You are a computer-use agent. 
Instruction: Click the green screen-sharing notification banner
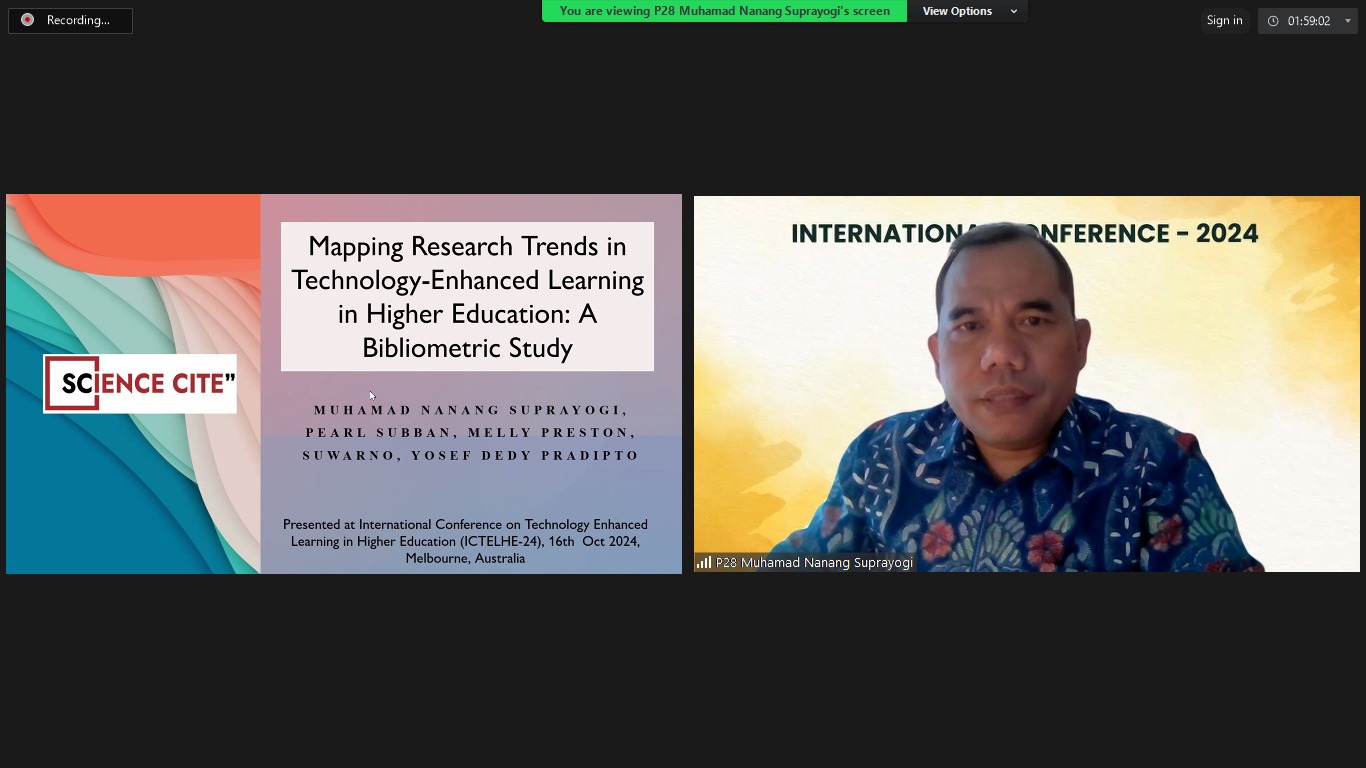click(724, 11)
